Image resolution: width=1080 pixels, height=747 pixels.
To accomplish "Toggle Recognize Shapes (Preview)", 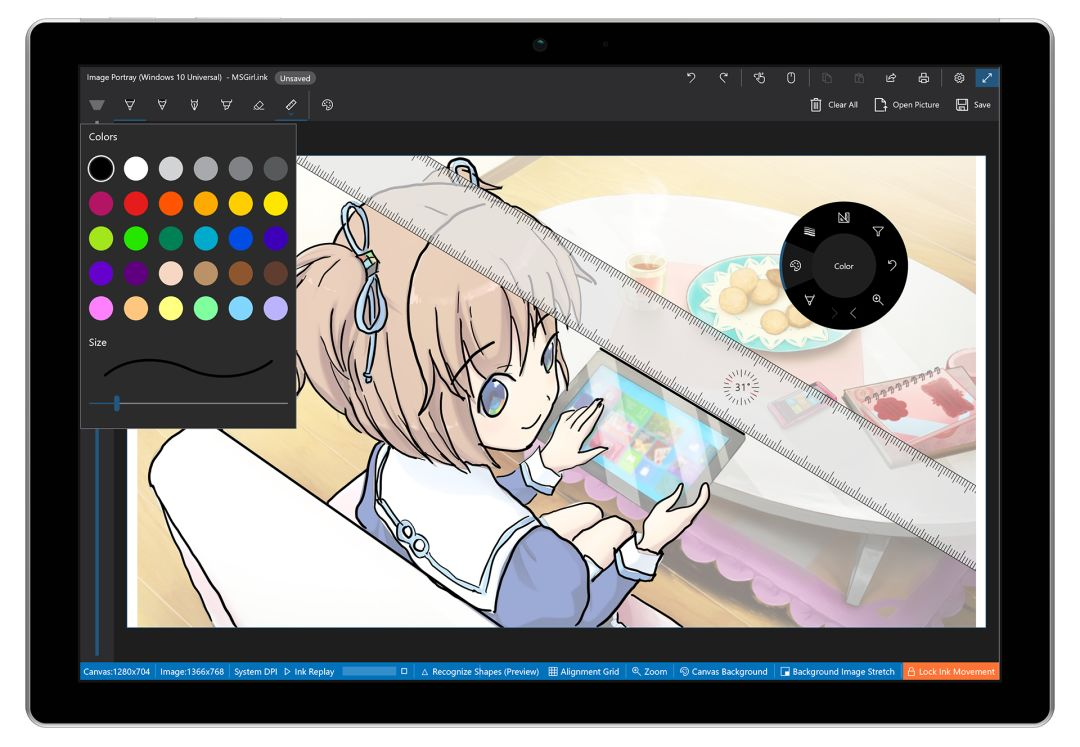I will tap(479, 671).
